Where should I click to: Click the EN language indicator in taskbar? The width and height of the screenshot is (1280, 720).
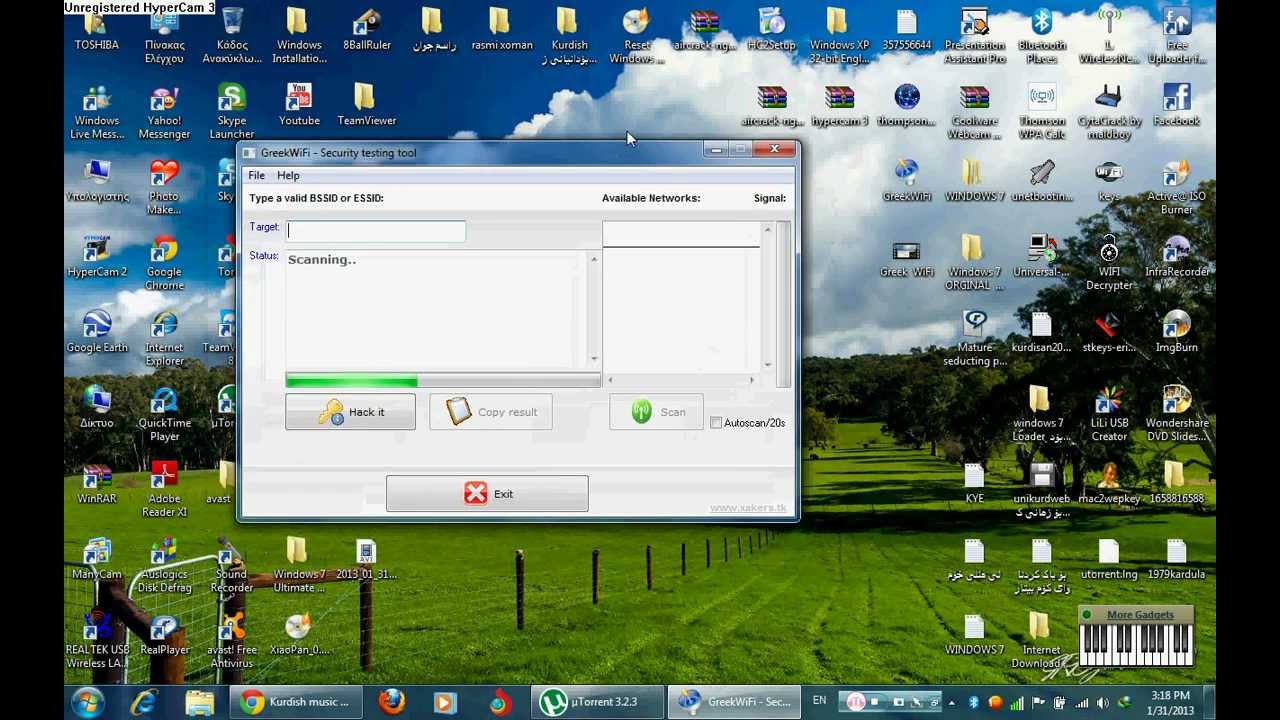click(819, 701)
